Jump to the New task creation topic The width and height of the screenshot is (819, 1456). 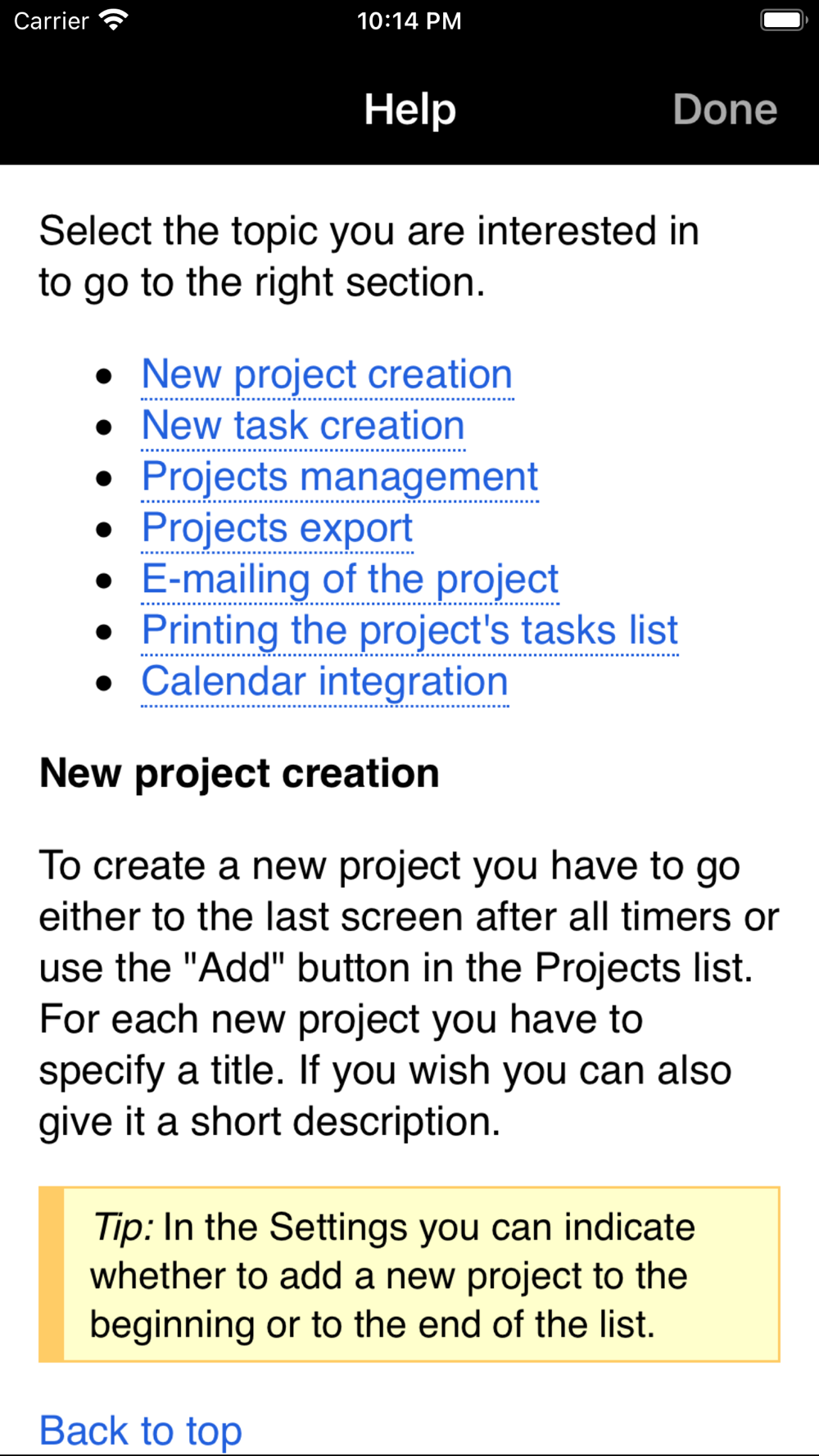303,426
